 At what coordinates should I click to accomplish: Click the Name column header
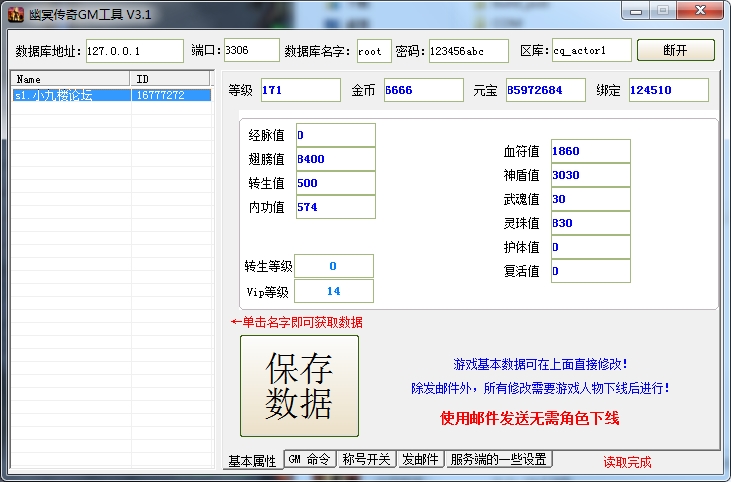coord(70,78)
